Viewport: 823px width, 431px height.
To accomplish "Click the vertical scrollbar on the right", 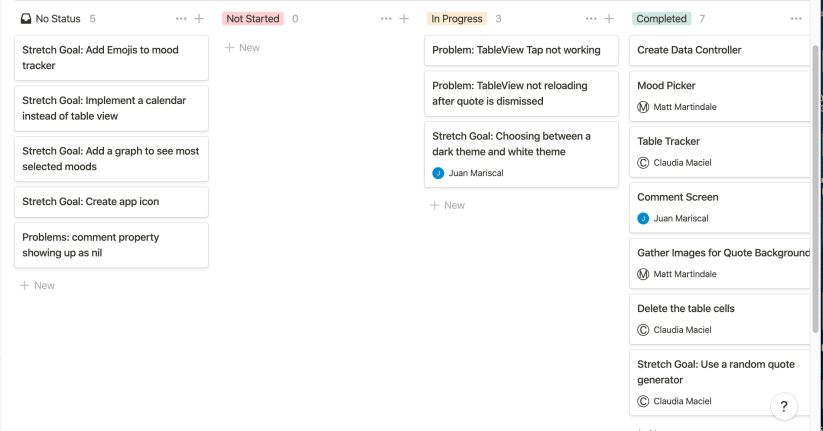I will [815, 188].
